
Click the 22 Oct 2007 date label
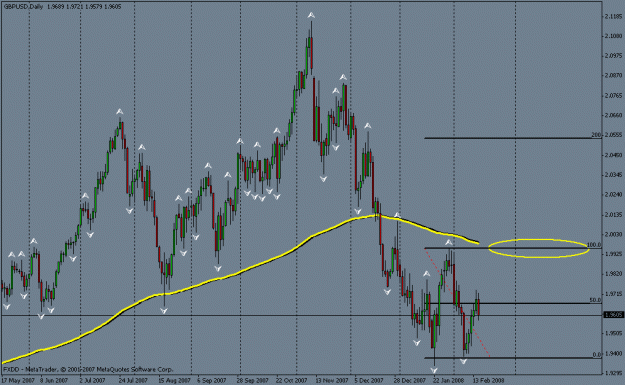coord(291,380)
